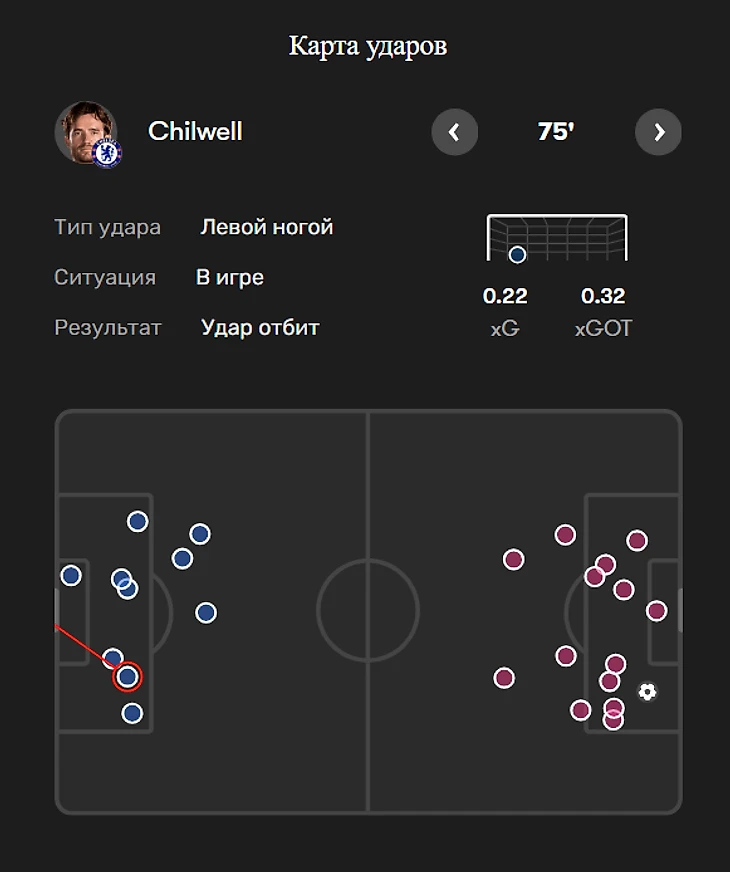Select the topmost blue shot marker

tap(137, 521)
